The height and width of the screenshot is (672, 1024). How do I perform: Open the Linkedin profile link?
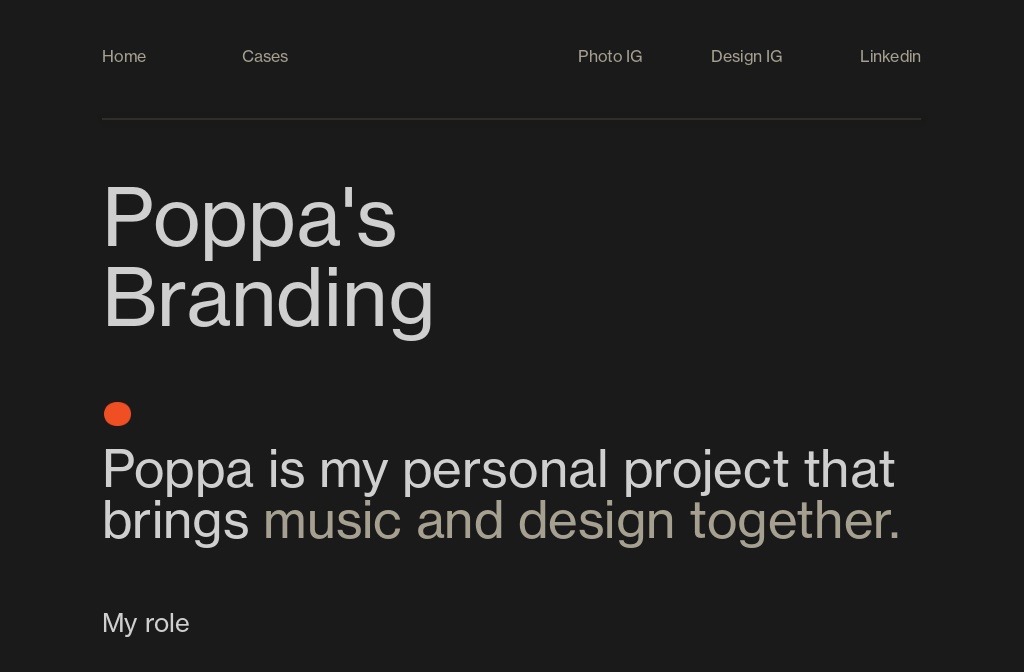click(x=890, y=57)
